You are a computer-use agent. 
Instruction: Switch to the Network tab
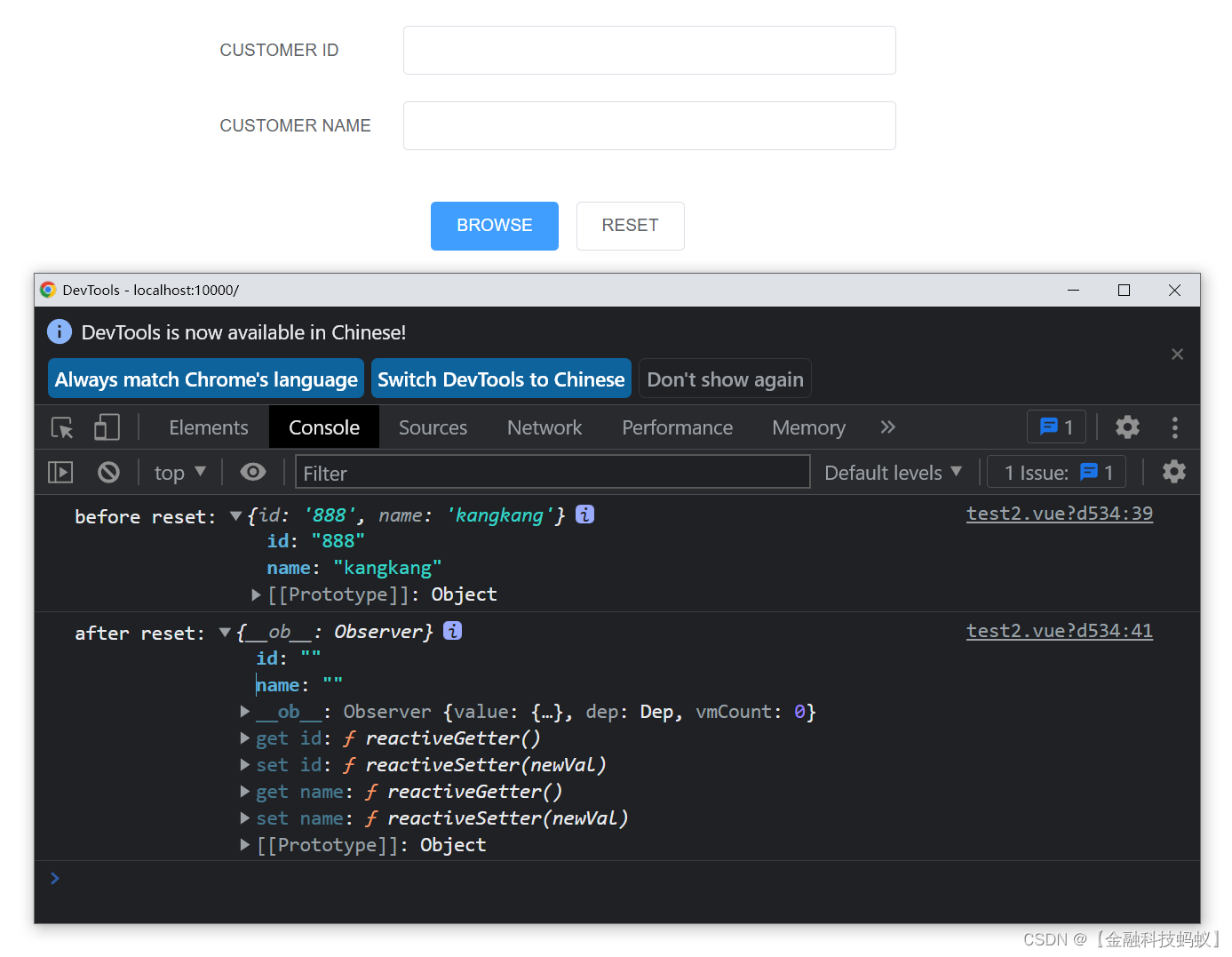coord(544,427)
